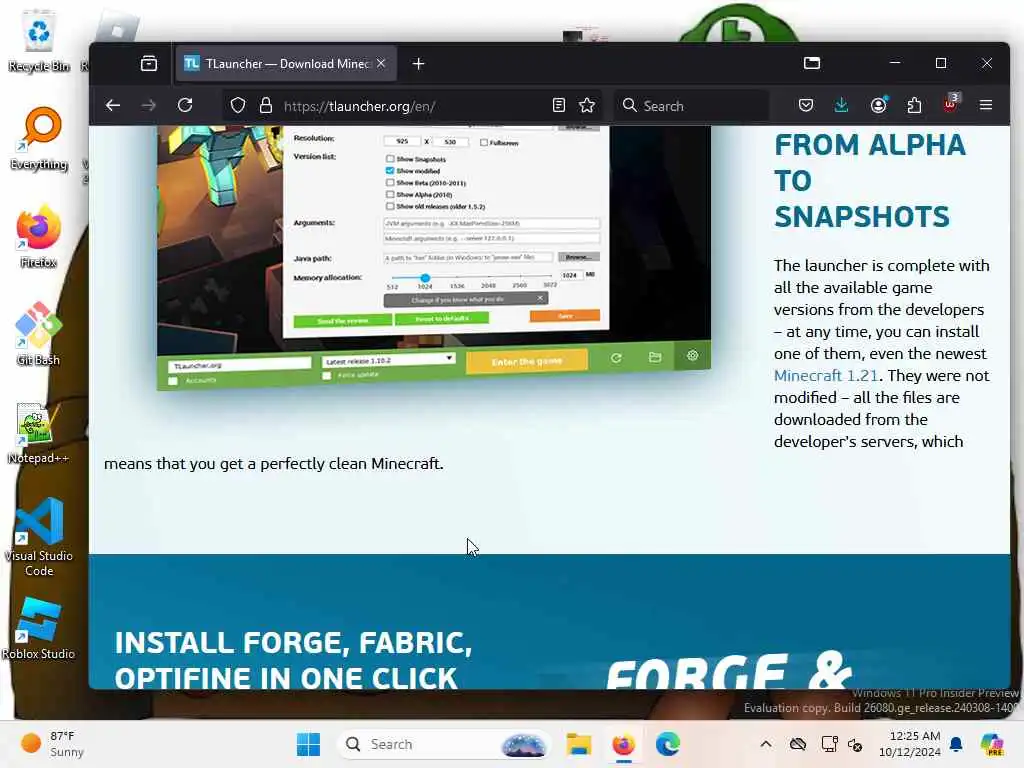Close the TLauncher tab
Image resolution: width=1024 pixels, height=768 pixels.
[x=381, y=63]
